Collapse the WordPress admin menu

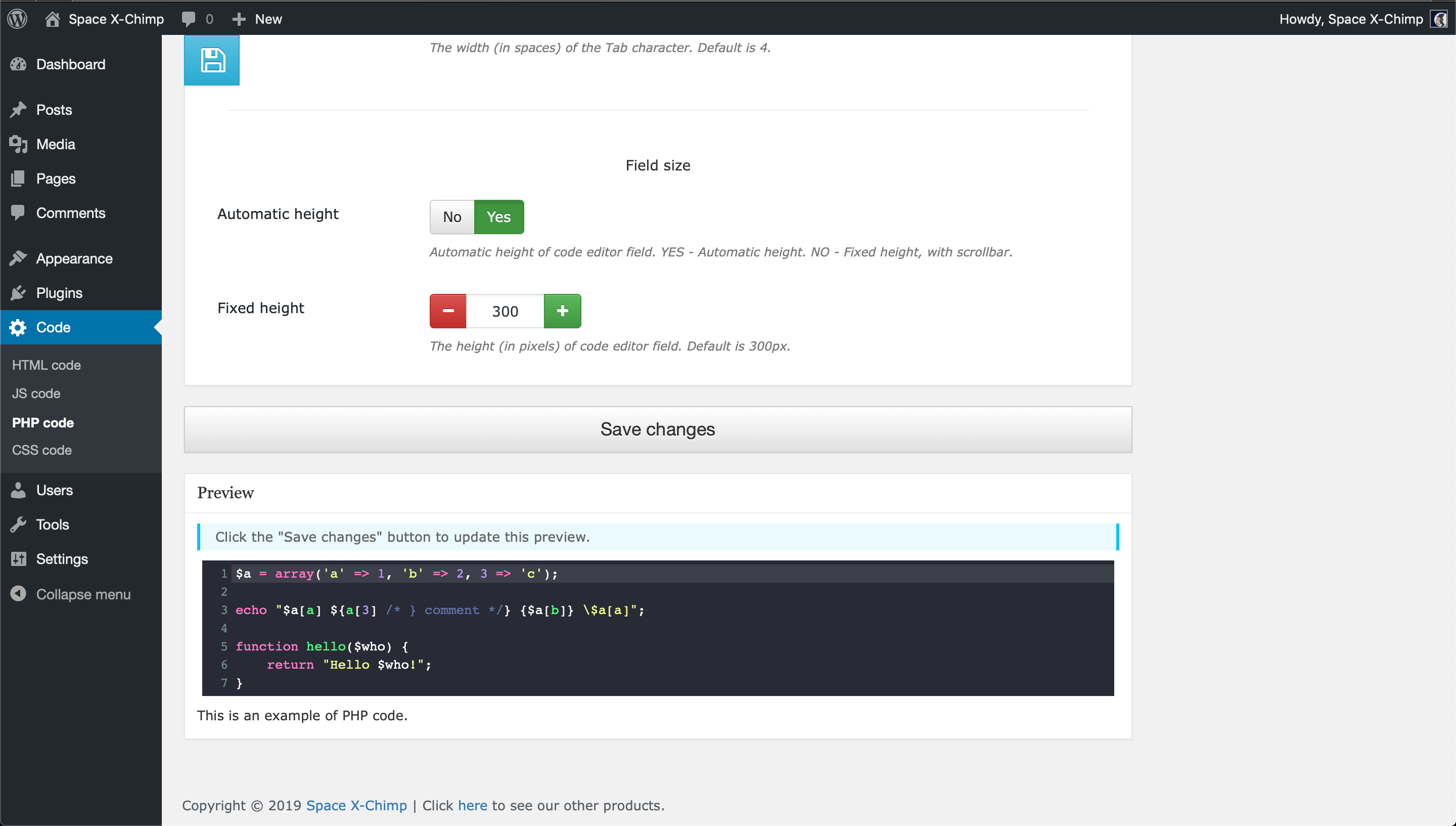pos(82,594)
